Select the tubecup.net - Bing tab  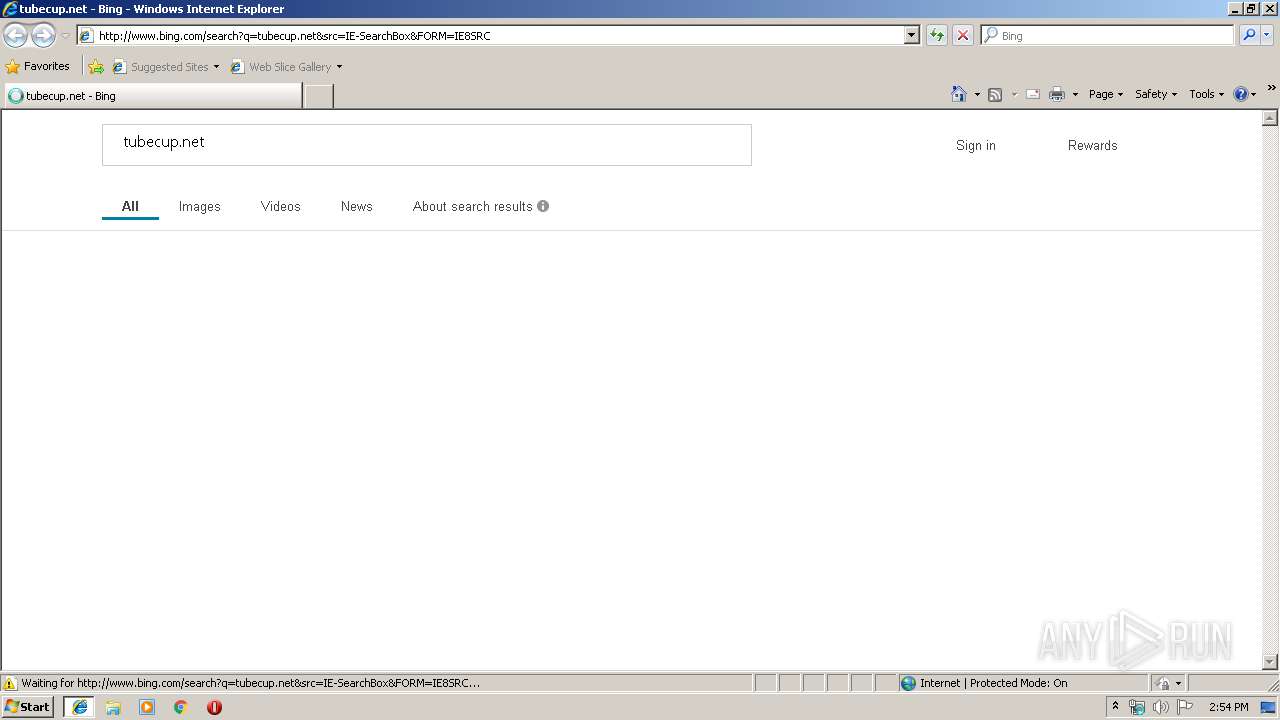click(152, 96)
